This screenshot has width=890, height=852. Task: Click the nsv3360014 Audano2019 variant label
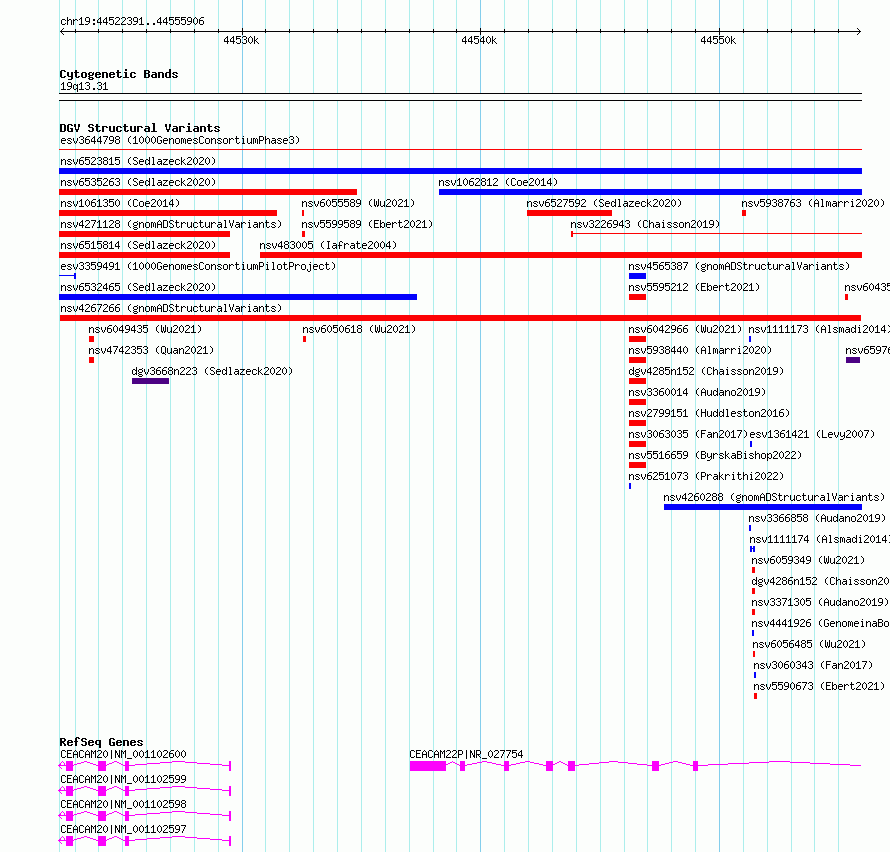point(696,392)
